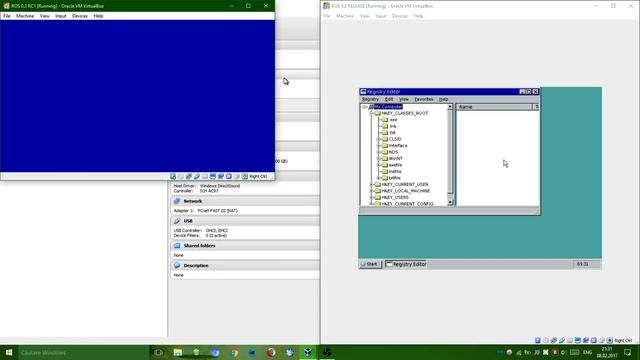Expand the exefile key
Viewport: 640px width, 360px height.
coord(378,165)
